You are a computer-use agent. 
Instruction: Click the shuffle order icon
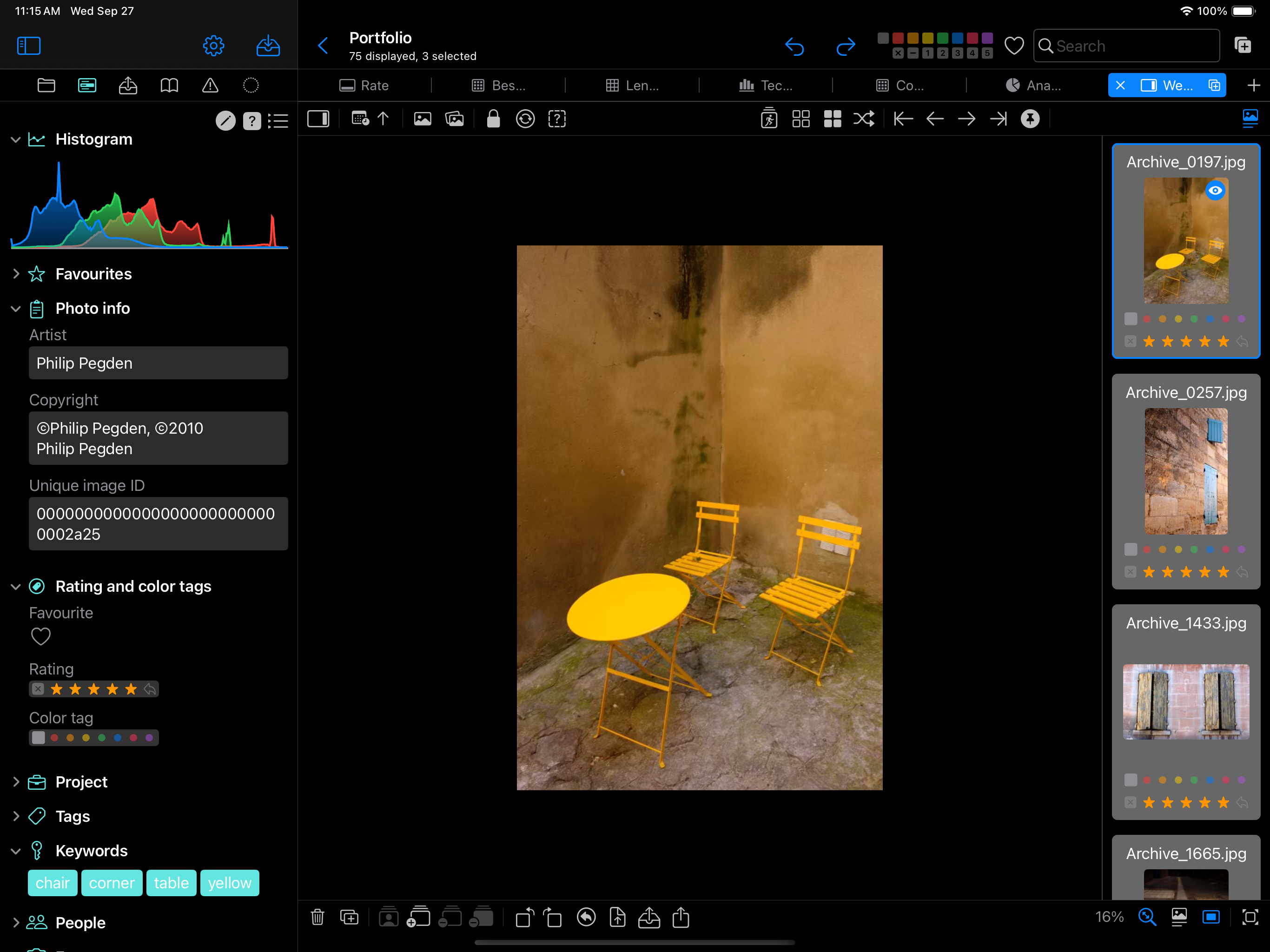[864, 119]
